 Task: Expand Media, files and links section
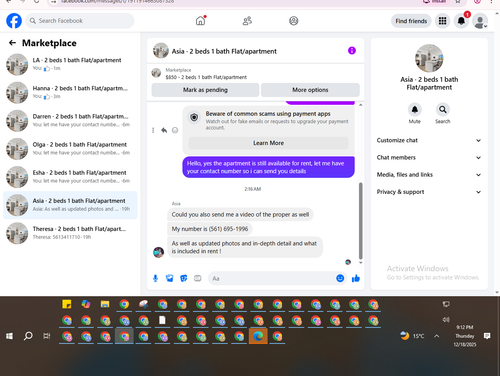pos(429,175)
